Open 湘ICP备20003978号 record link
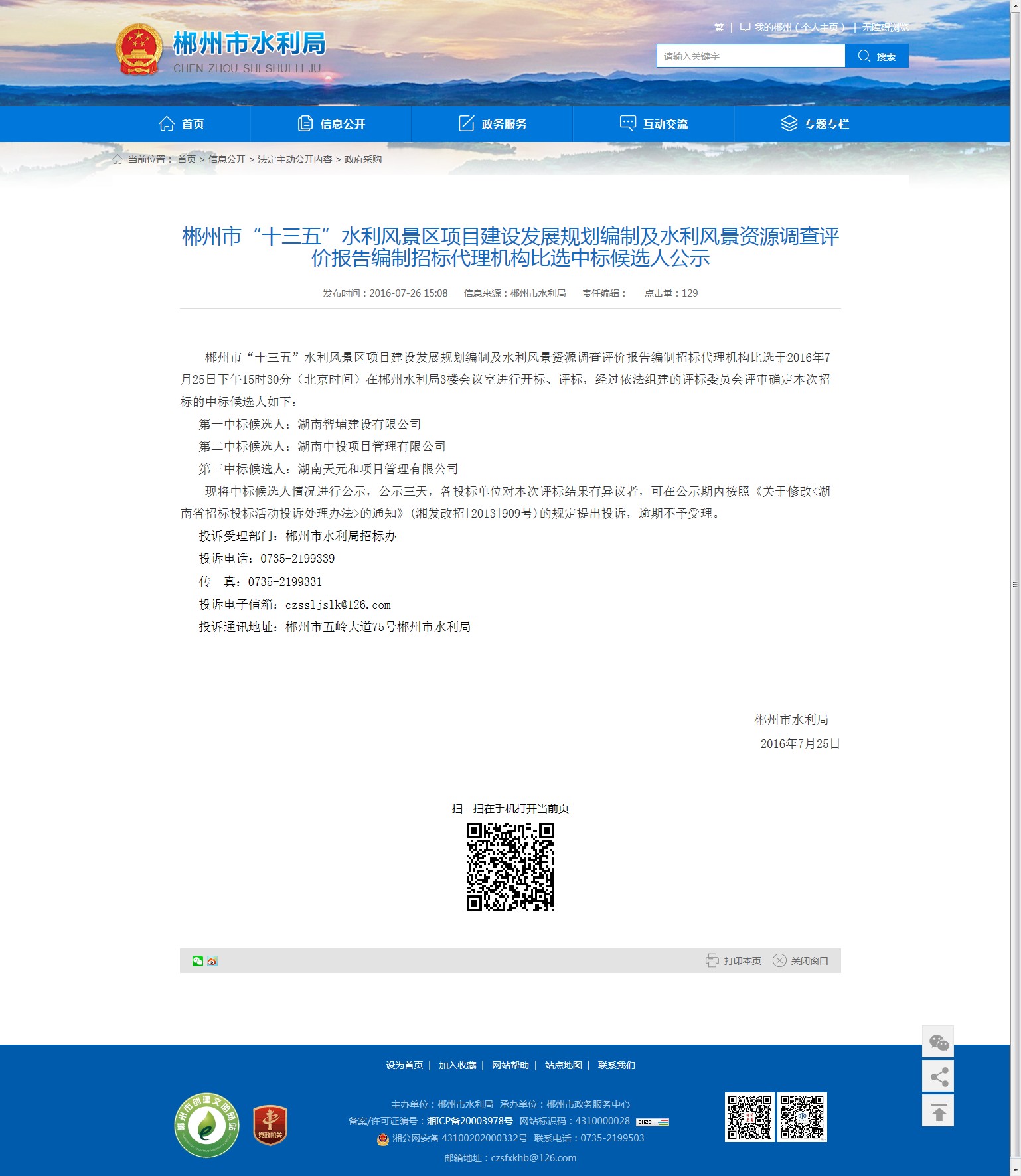 tap(470, 1121)
